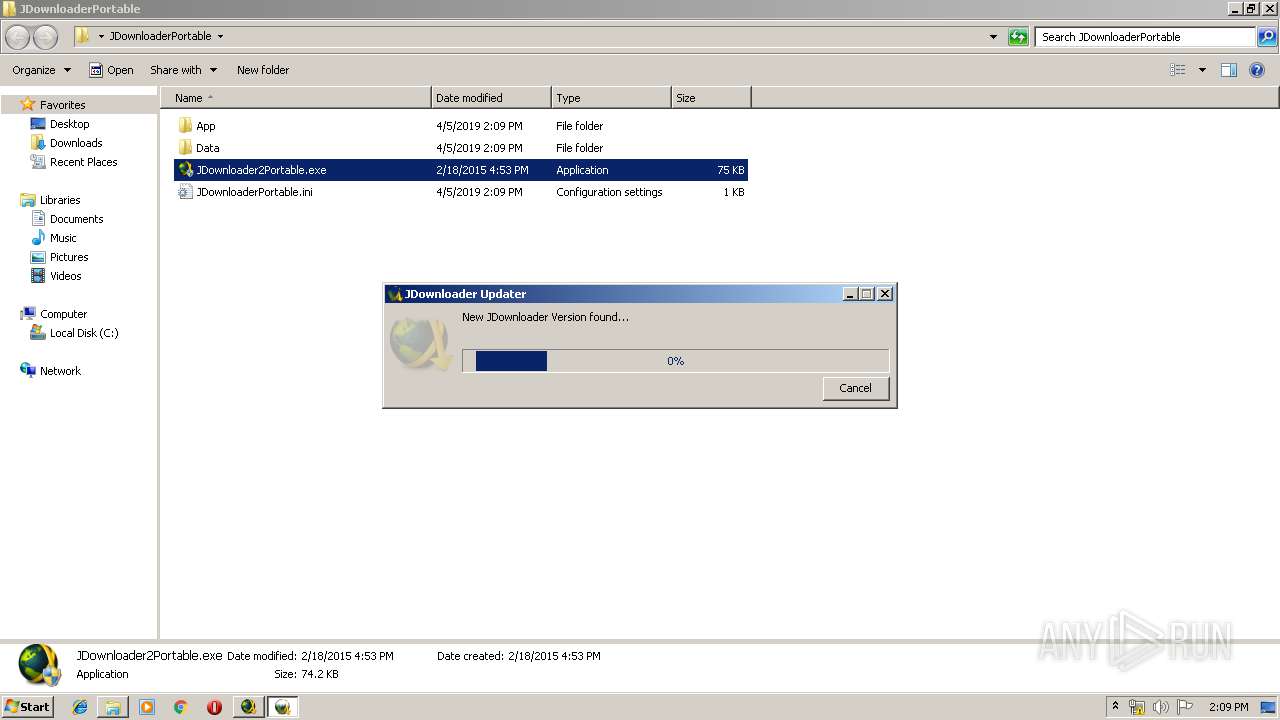Open Windows Explorer taskbar button
The image size is (1280, 720).
click(113, 707)
